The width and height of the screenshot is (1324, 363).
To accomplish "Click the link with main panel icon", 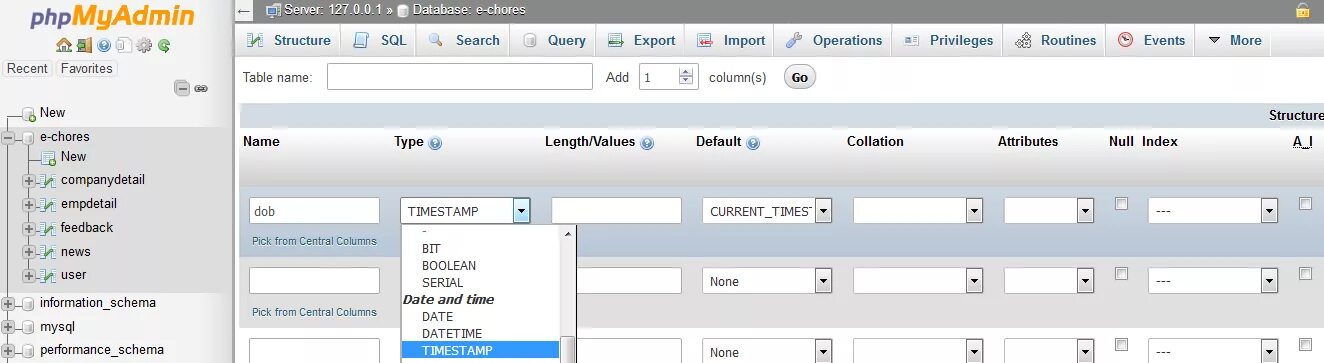I will (201, 88).
